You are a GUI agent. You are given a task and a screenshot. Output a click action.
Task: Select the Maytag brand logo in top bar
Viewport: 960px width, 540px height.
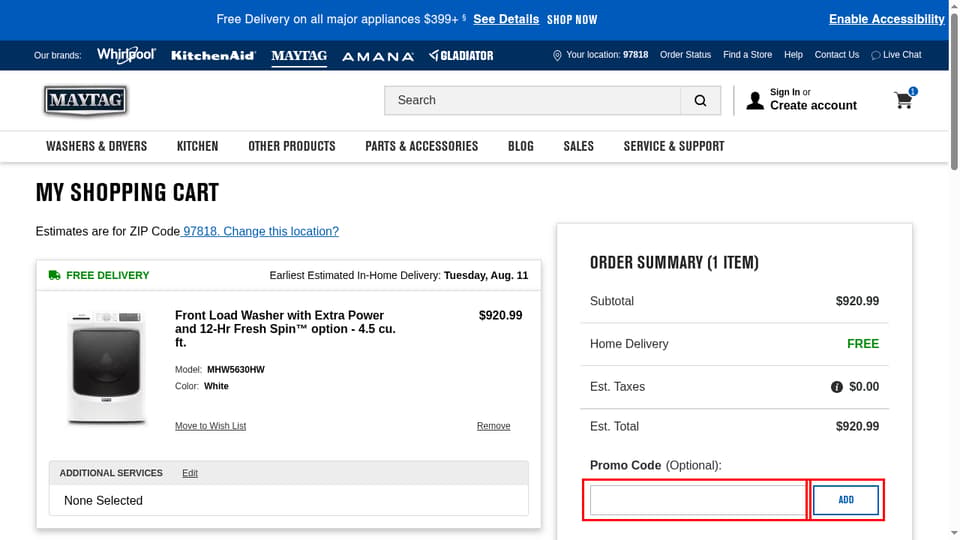[x=299, y=56]
